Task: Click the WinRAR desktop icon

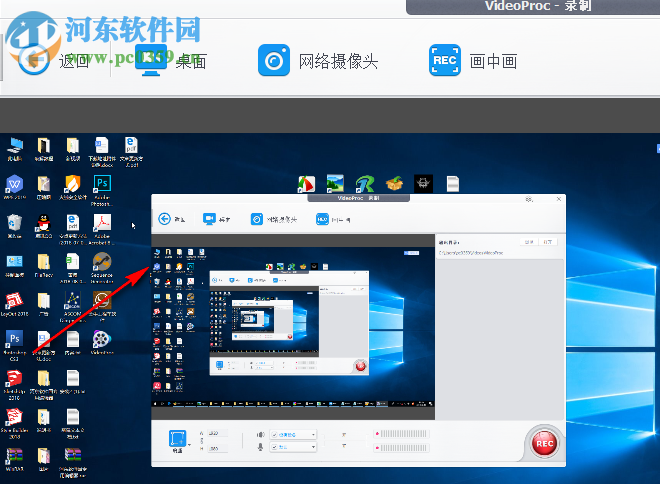Action: (x=15, y=459)
